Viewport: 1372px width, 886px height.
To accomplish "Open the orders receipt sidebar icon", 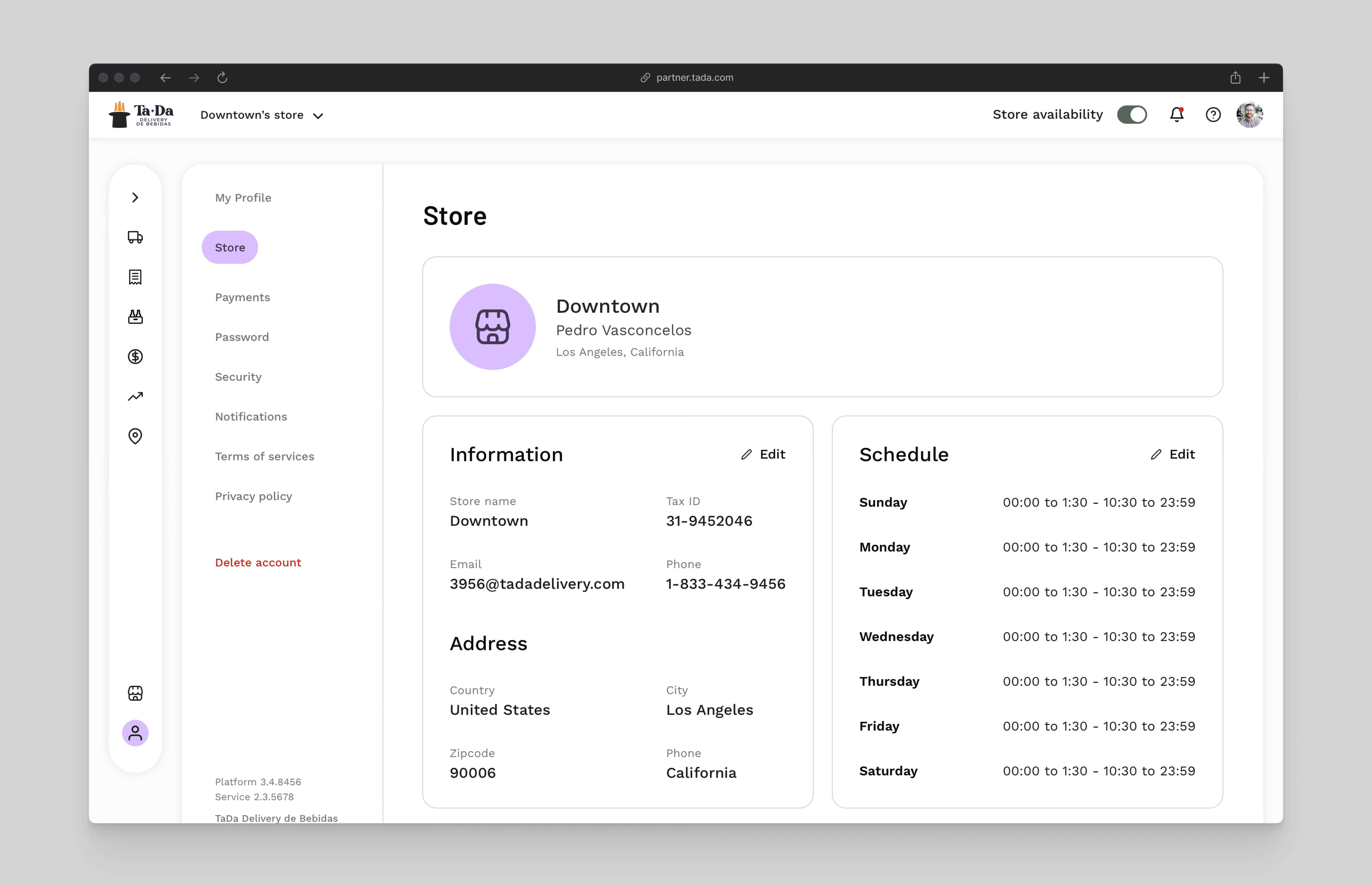I will pyautogui.click(x=135, y=277).
